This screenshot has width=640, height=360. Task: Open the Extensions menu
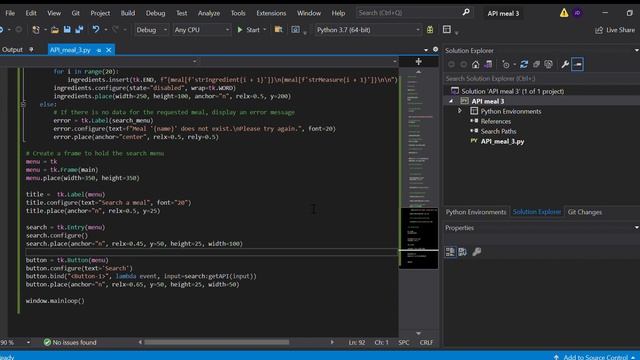pos(271,13)
